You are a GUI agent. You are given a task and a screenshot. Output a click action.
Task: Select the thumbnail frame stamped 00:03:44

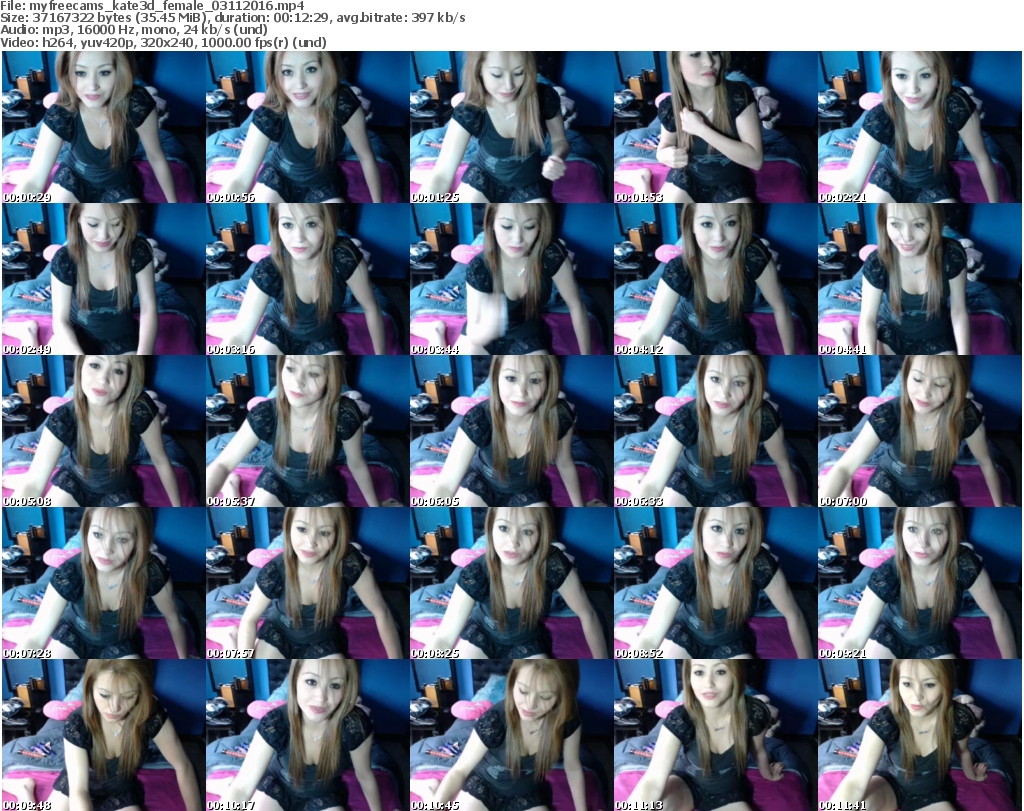pyautogui.click(x=511, y=279)
